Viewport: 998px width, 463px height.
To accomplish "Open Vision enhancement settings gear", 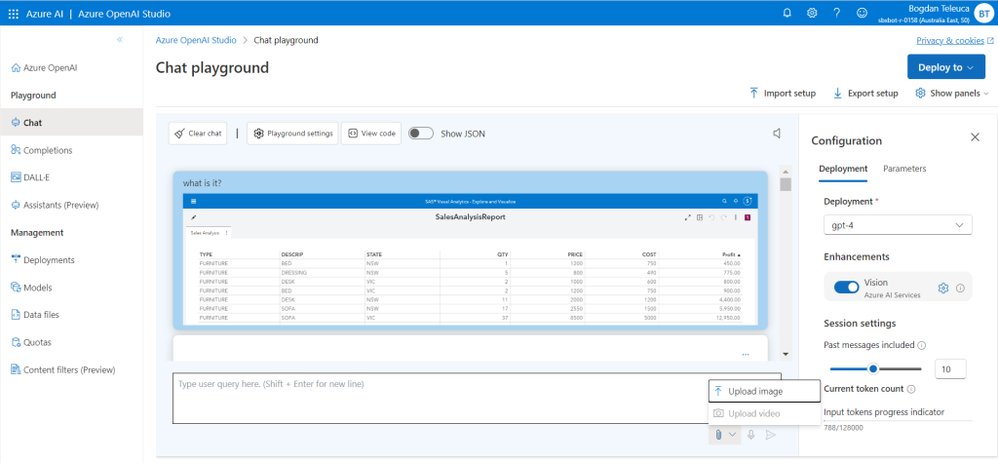I will pos(943,288).
